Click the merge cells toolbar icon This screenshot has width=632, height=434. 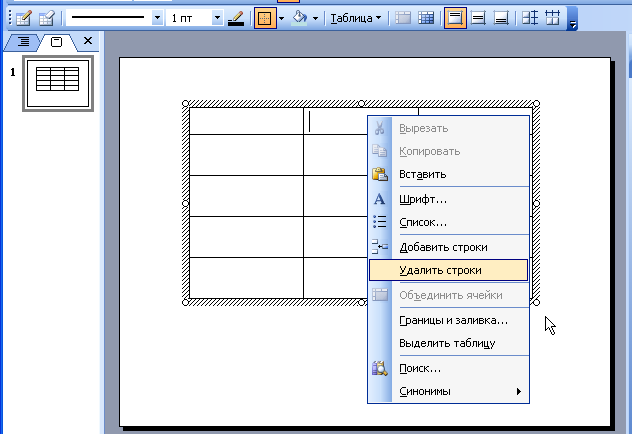pyautogui.click(x=403, y=18)
